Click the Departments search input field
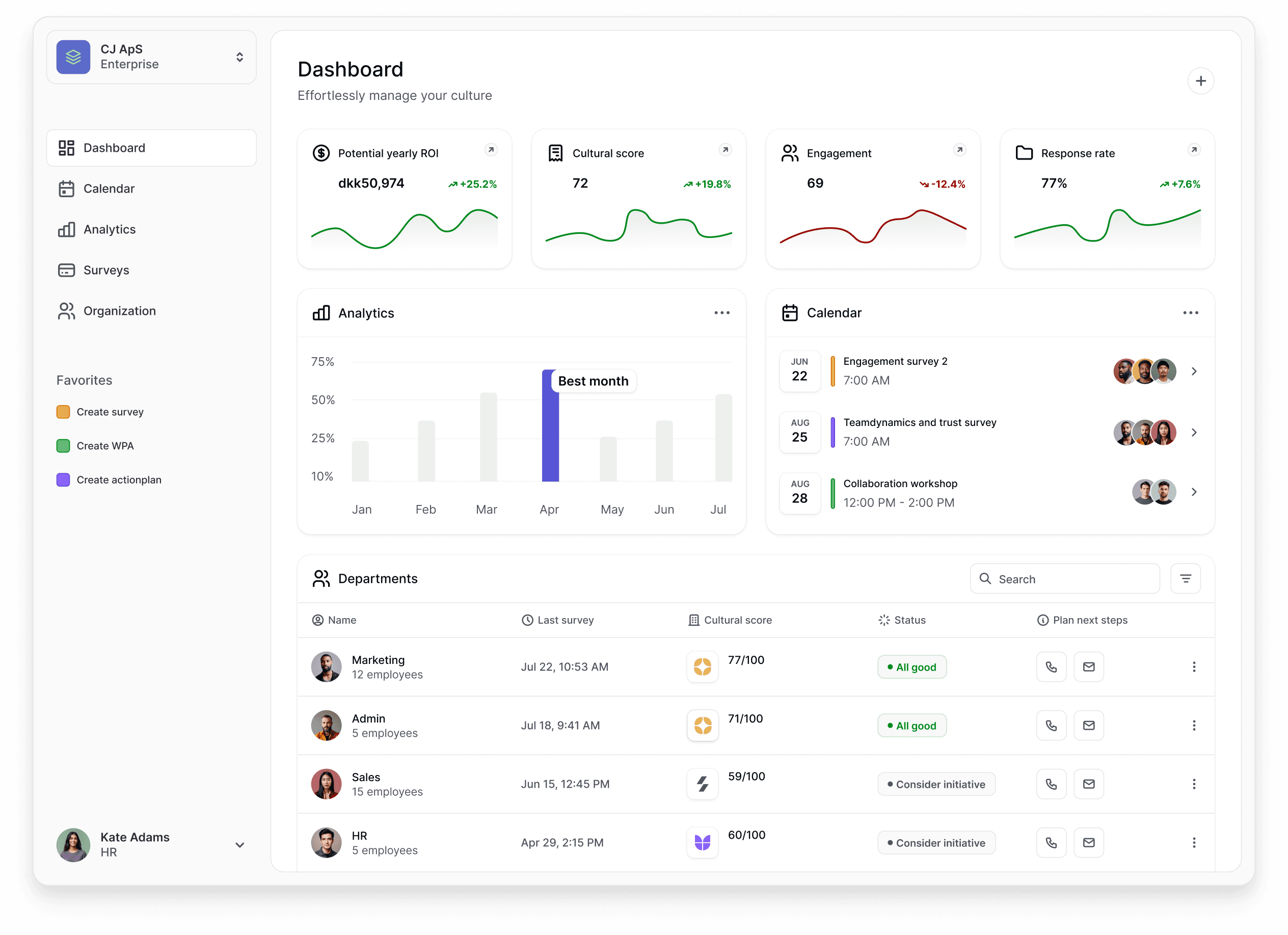This screenshot has height=935, width=1288. point(1065,578)
